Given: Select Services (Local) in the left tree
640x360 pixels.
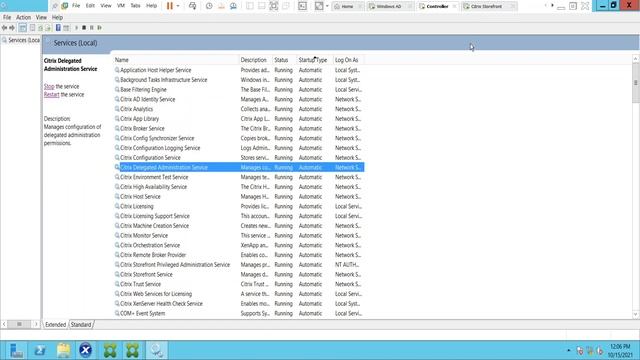Looking at the screenshot, I should pos(21,40).
